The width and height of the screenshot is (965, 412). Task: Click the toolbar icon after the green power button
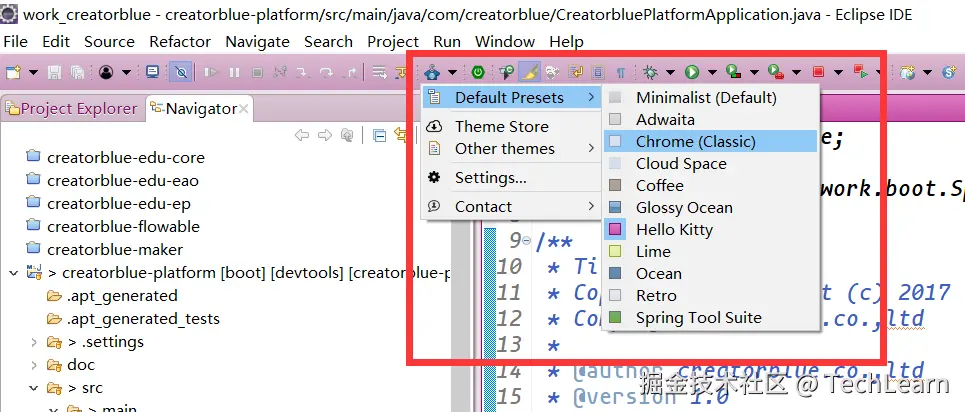[506, 73]
